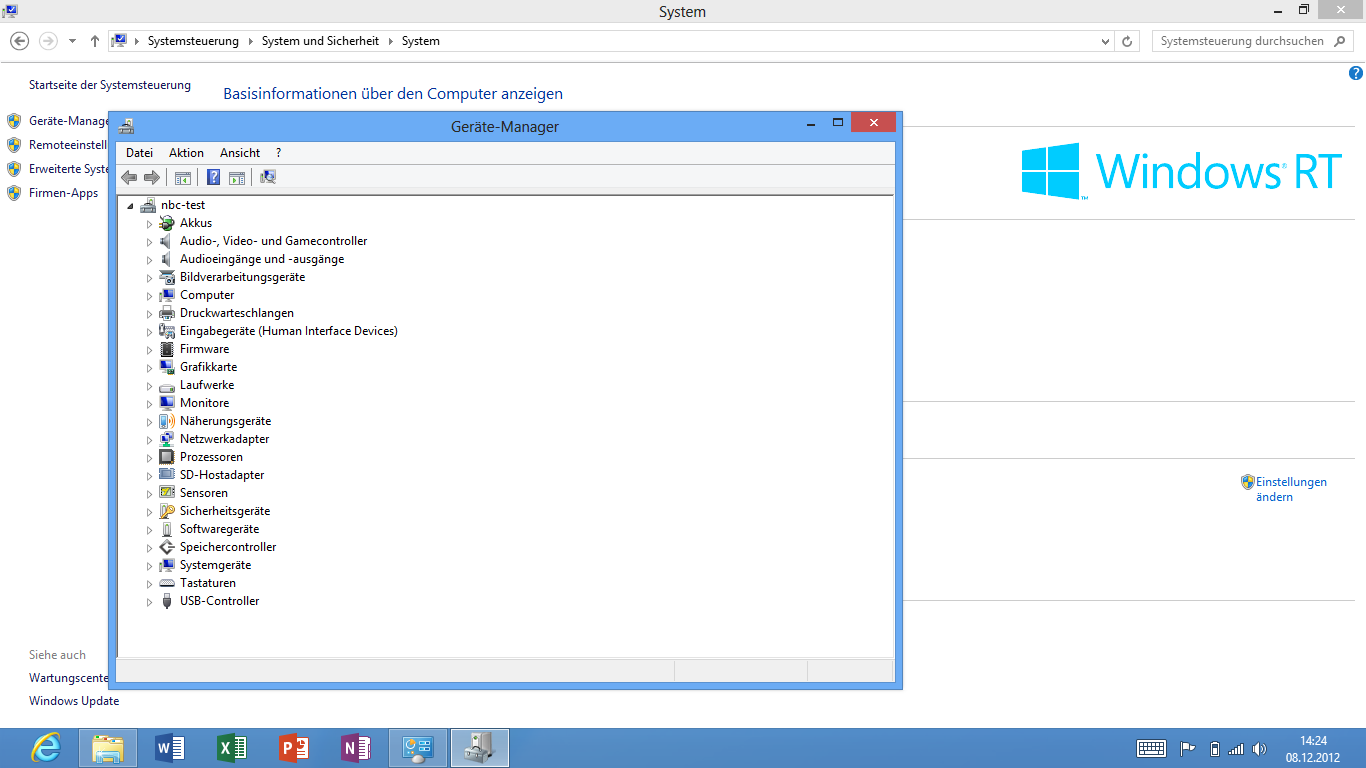
Task: Open File Explorer from the taskbar
Action: coord(108,748)
